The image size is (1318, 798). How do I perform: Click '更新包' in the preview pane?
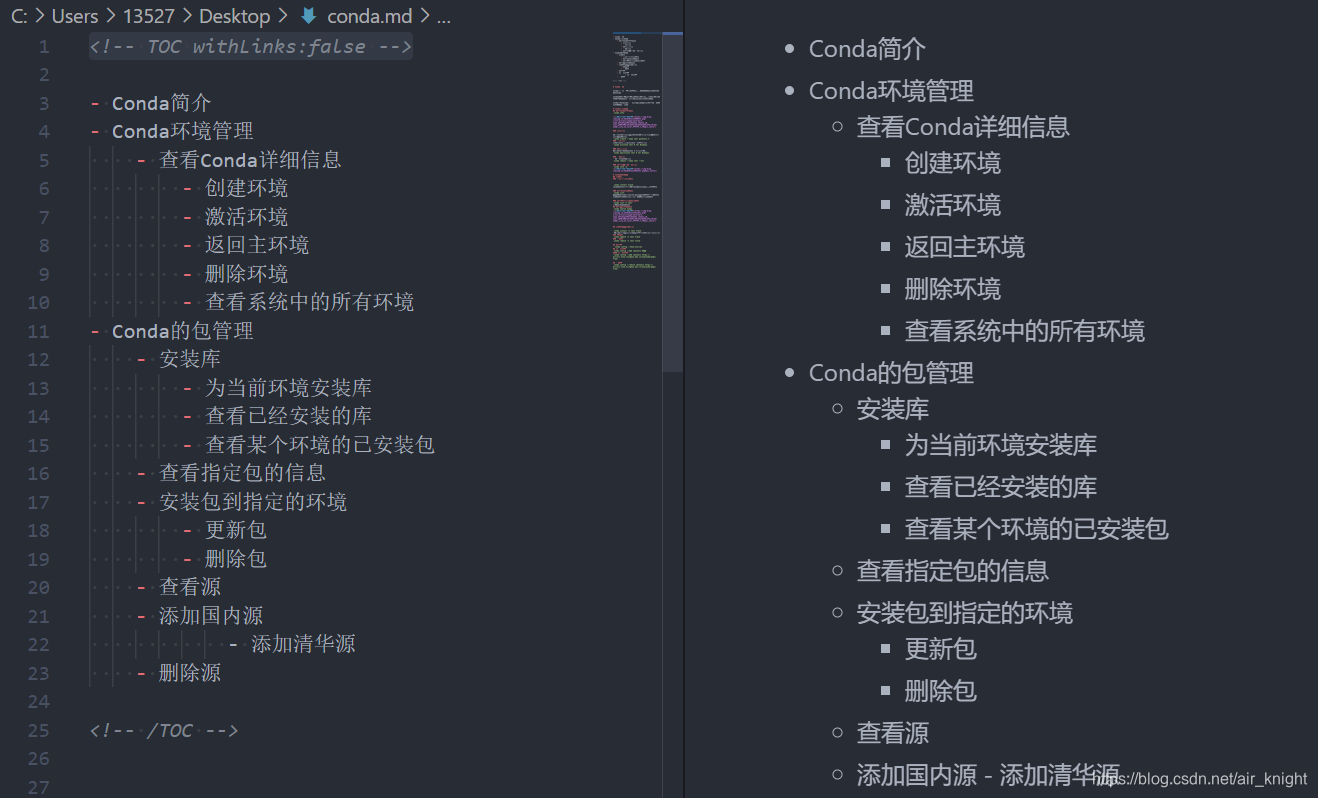(x=941, y=649)
